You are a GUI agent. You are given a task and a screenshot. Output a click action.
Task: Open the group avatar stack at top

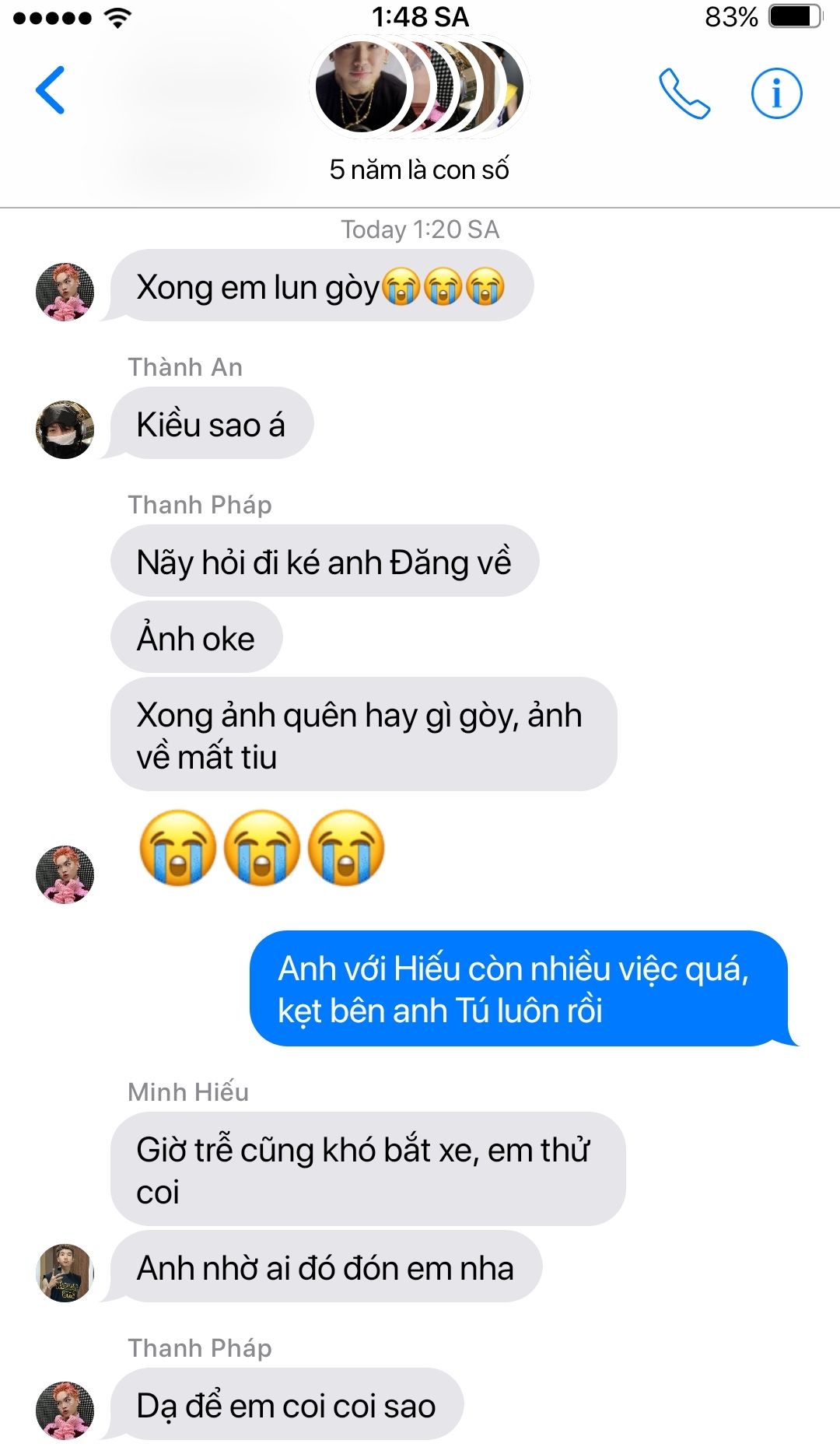[419, 86]
